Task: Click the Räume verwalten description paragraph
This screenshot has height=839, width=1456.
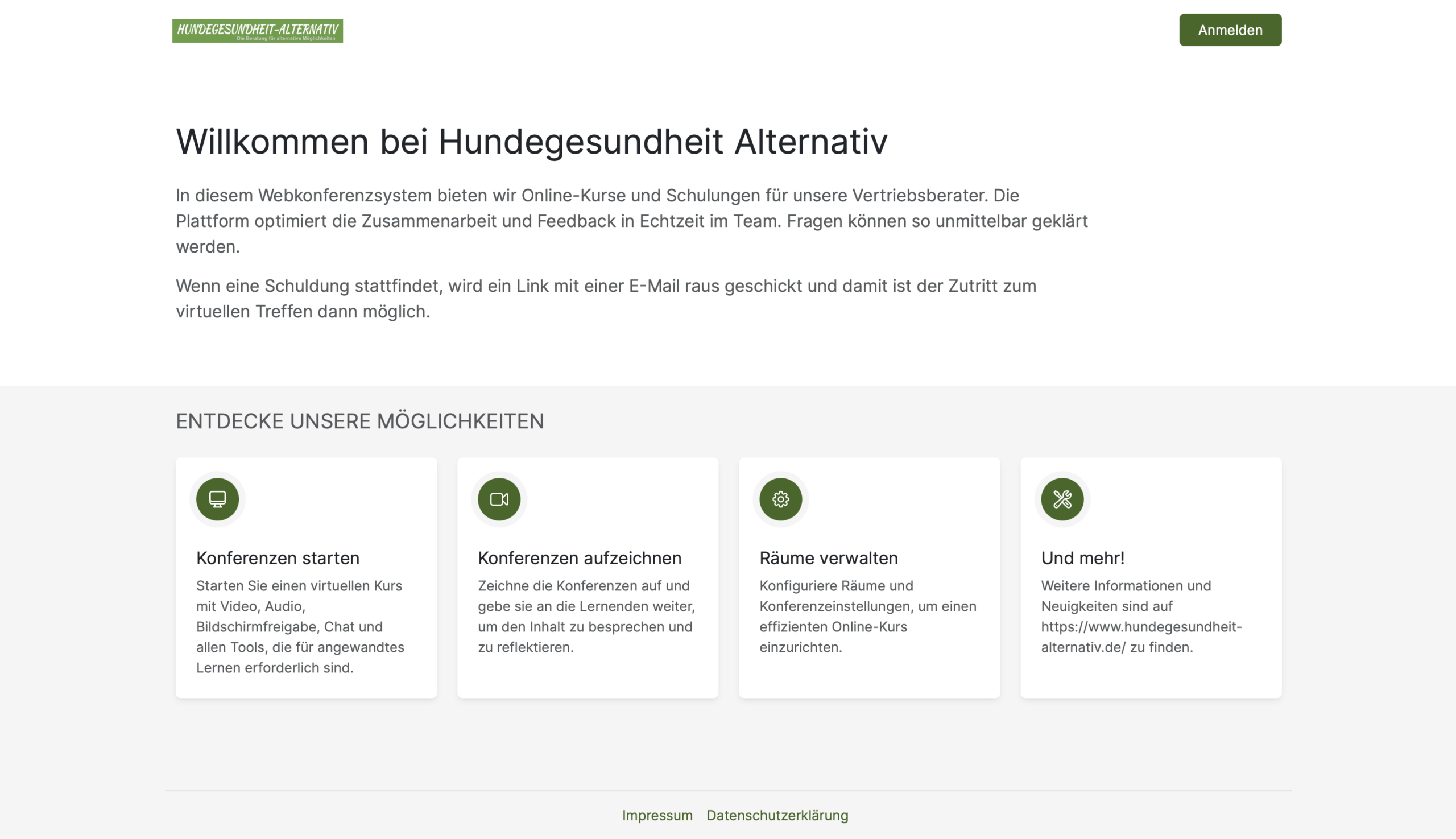Action: [x=867, y=617]
